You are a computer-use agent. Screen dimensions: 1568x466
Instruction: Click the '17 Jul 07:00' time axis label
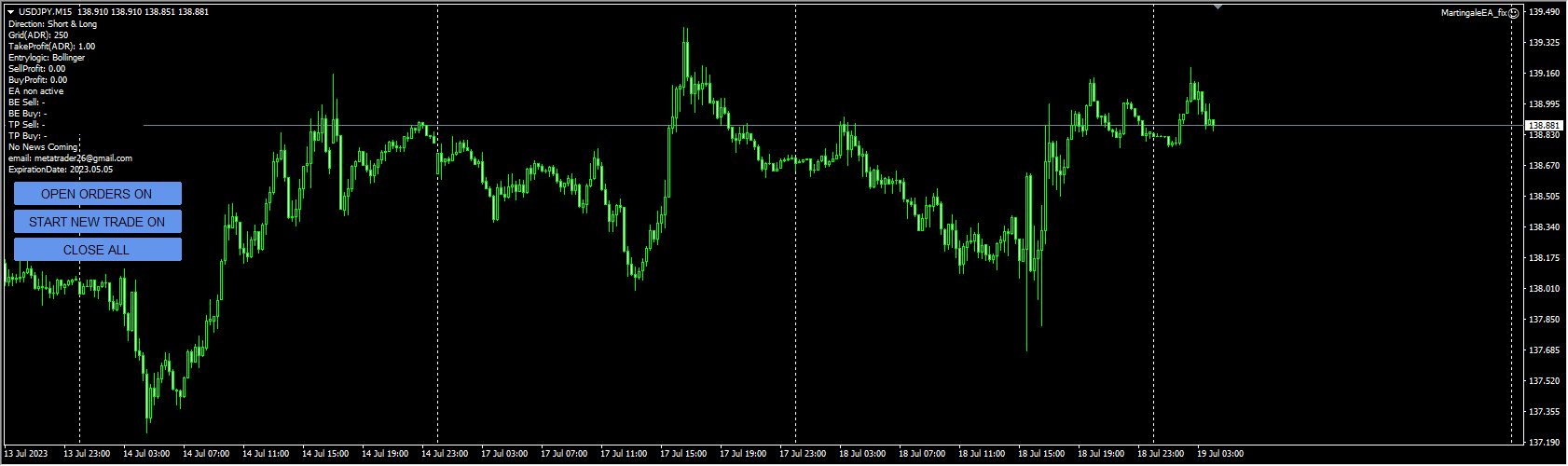[564, 454]
